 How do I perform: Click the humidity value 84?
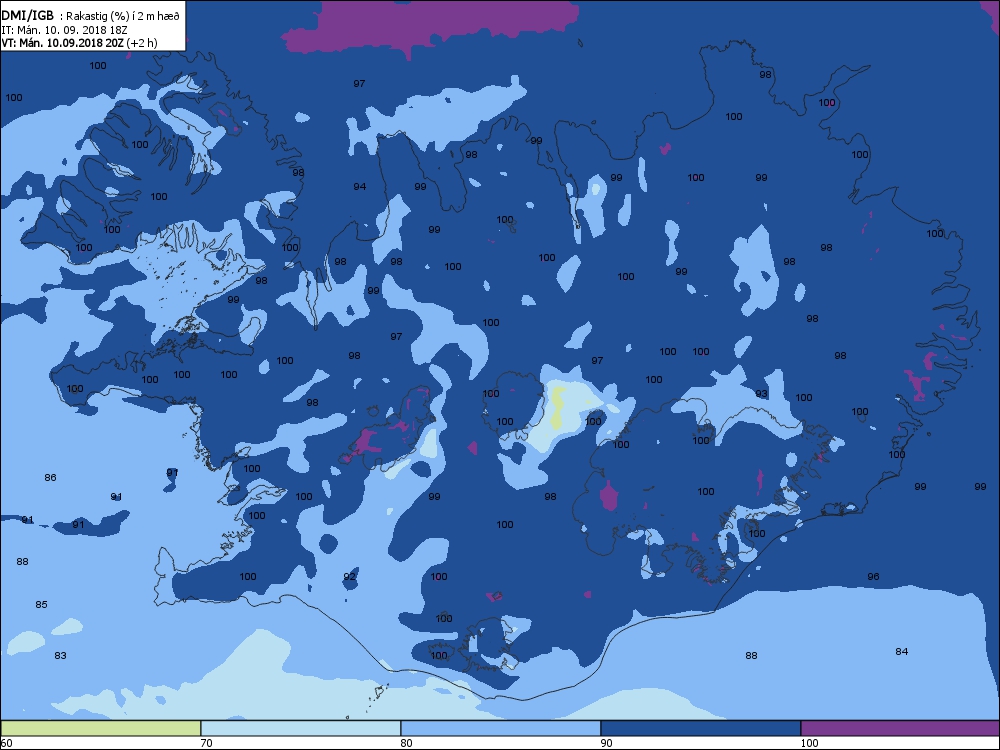click(x=901, y=651)
